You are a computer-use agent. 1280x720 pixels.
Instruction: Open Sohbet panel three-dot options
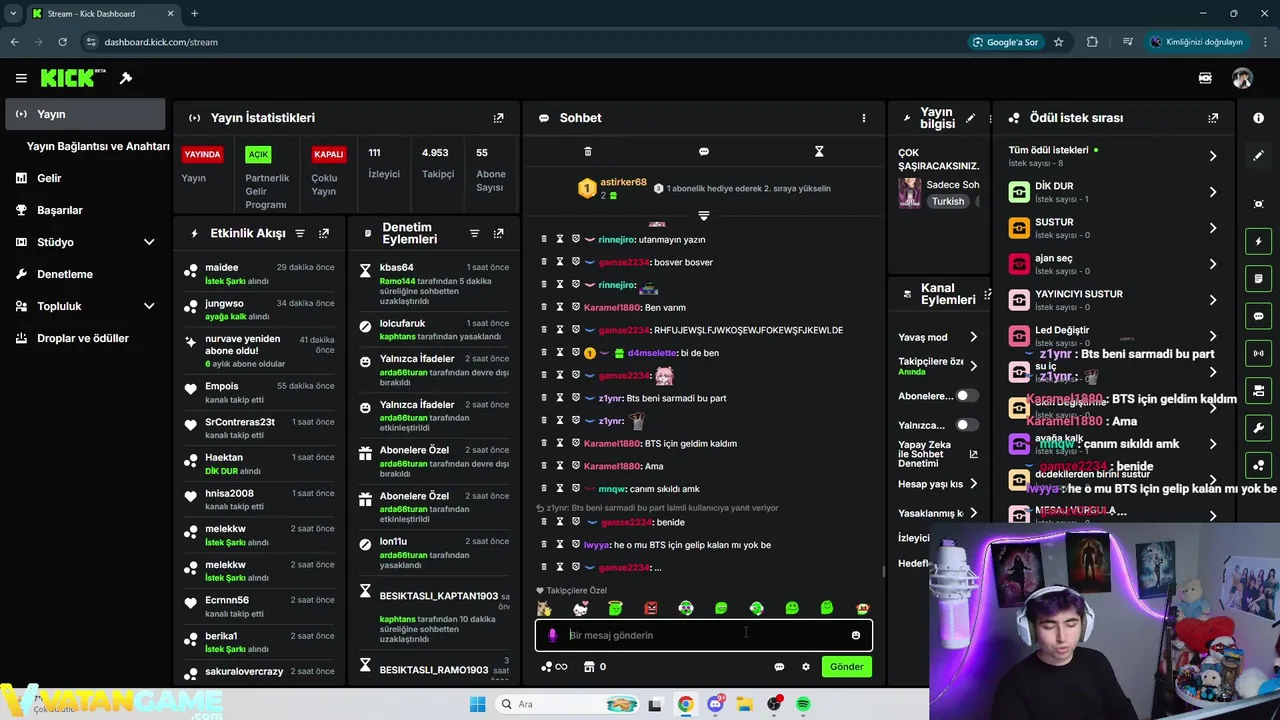[864, 118]
